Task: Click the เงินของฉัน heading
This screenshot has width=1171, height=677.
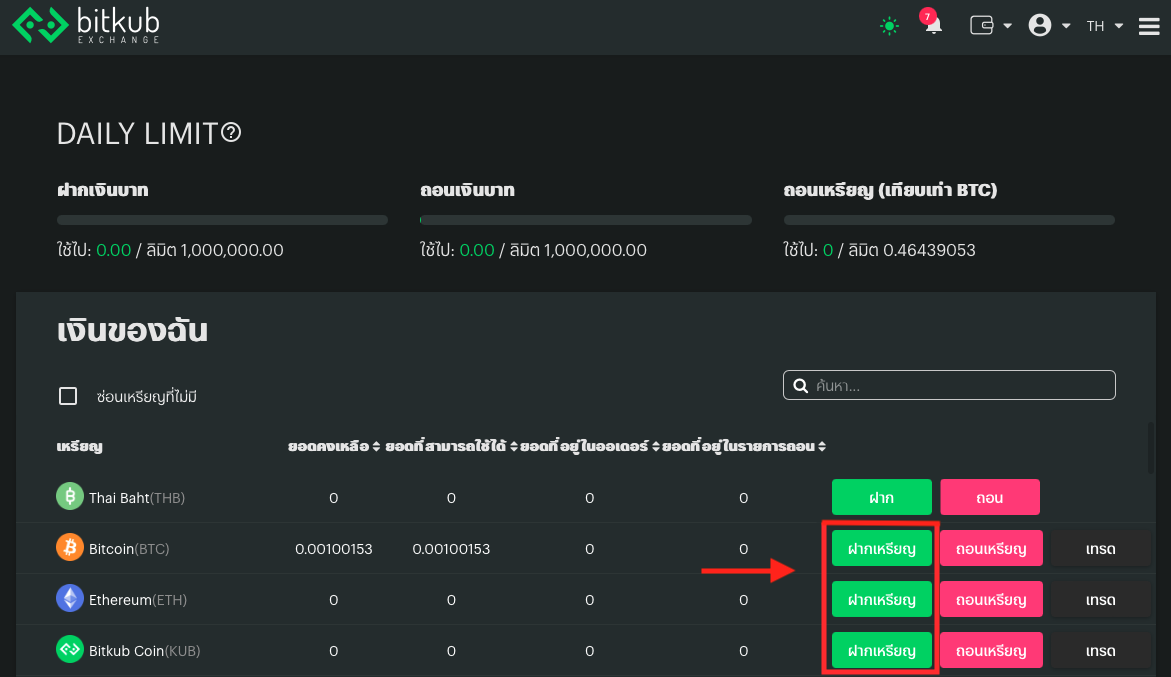Action: [x=132, y=330]
